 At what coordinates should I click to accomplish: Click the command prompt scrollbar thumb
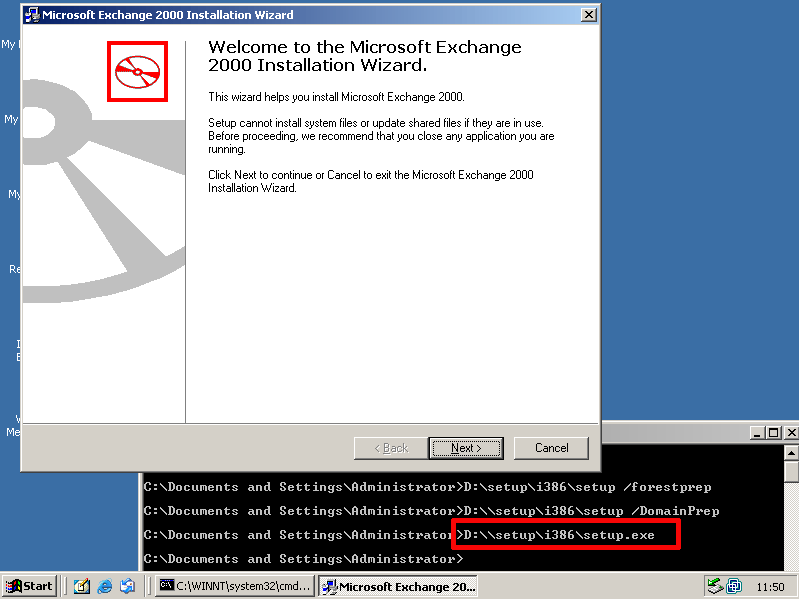pos(791,471)
